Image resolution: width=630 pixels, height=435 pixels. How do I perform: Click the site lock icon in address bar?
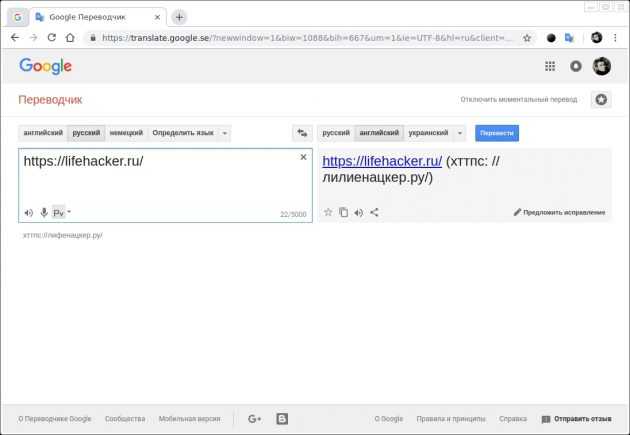click(93, 38)
